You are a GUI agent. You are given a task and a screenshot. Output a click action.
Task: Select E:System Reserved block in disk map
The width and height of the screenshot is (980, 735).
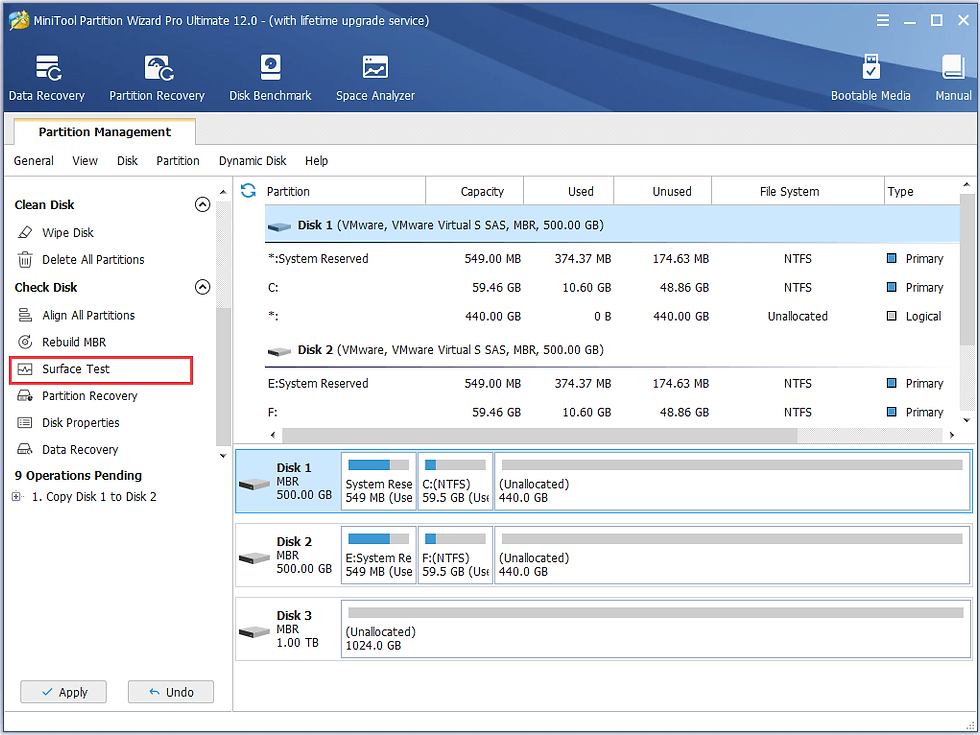click(379, 555)
